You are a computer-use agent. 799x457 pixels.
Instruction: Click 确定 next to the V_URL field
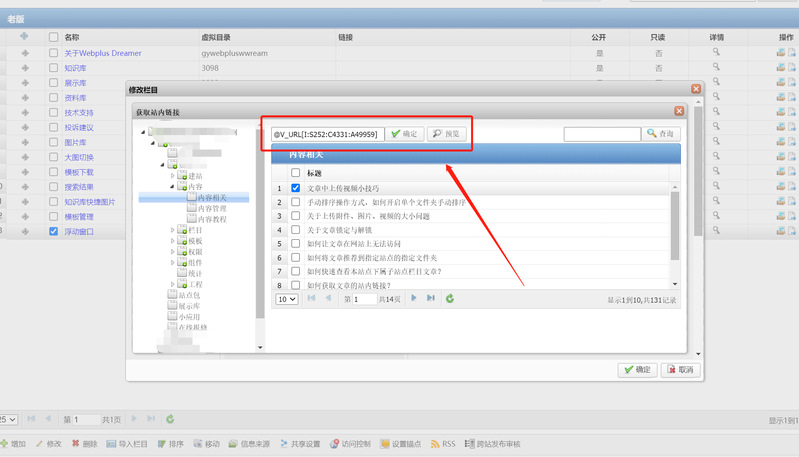point(405,134)
